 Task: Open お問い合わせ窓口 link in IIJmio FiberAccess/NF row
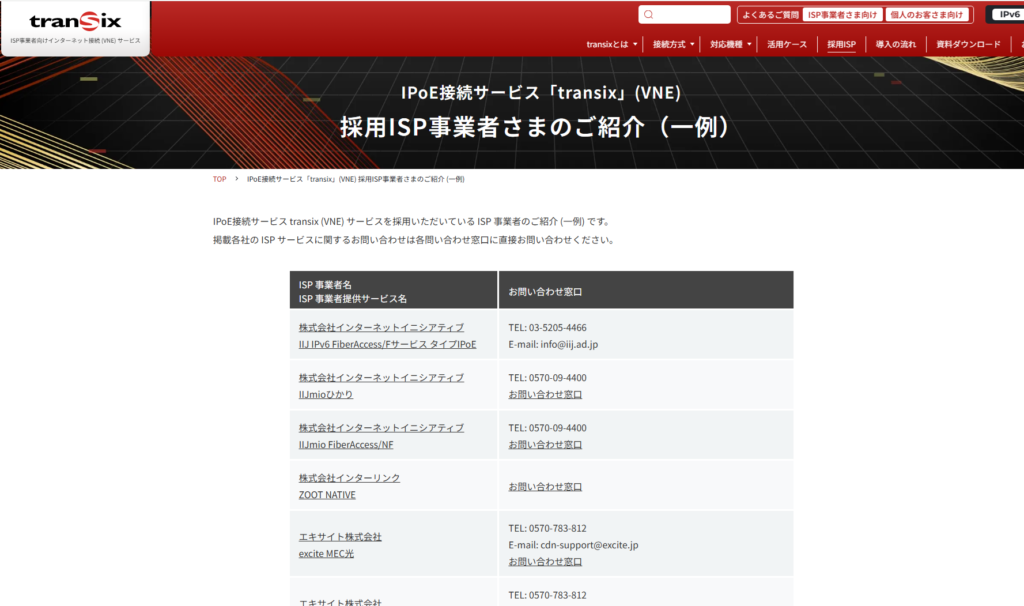coord(545,445)
